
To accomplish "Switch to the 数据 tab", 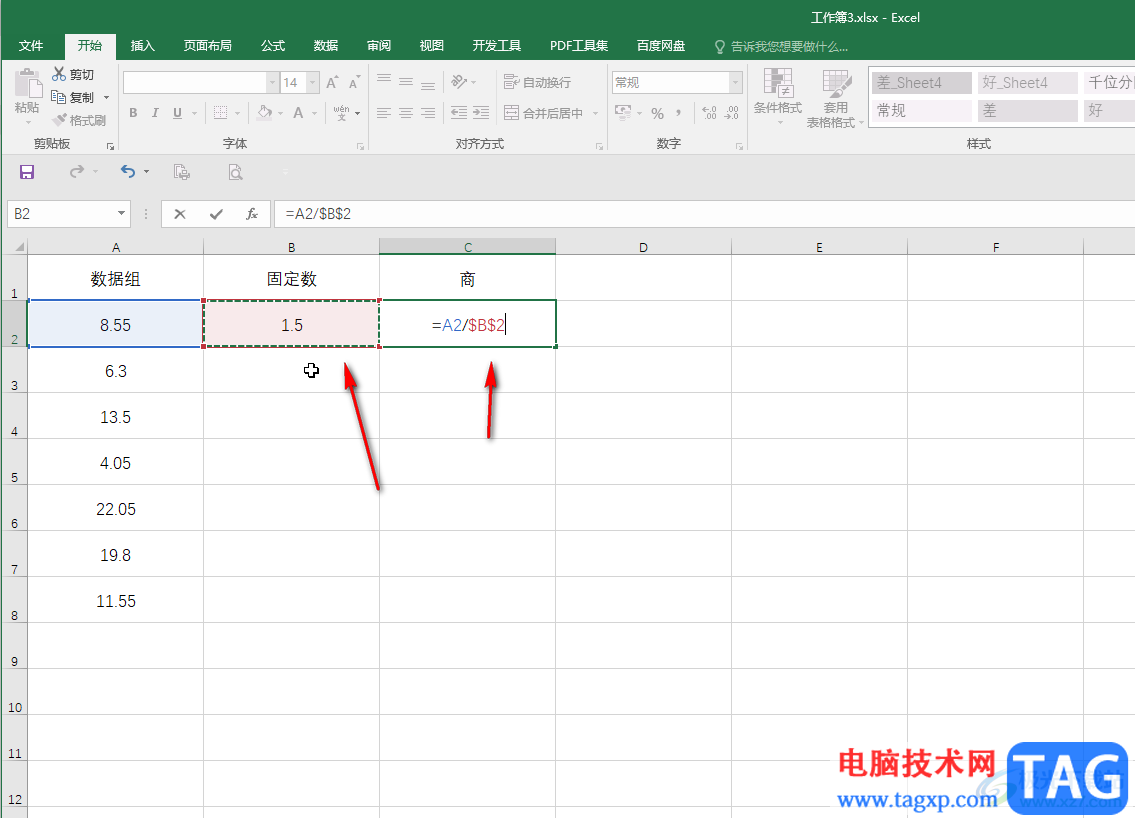I will click(x=326, y=46).
